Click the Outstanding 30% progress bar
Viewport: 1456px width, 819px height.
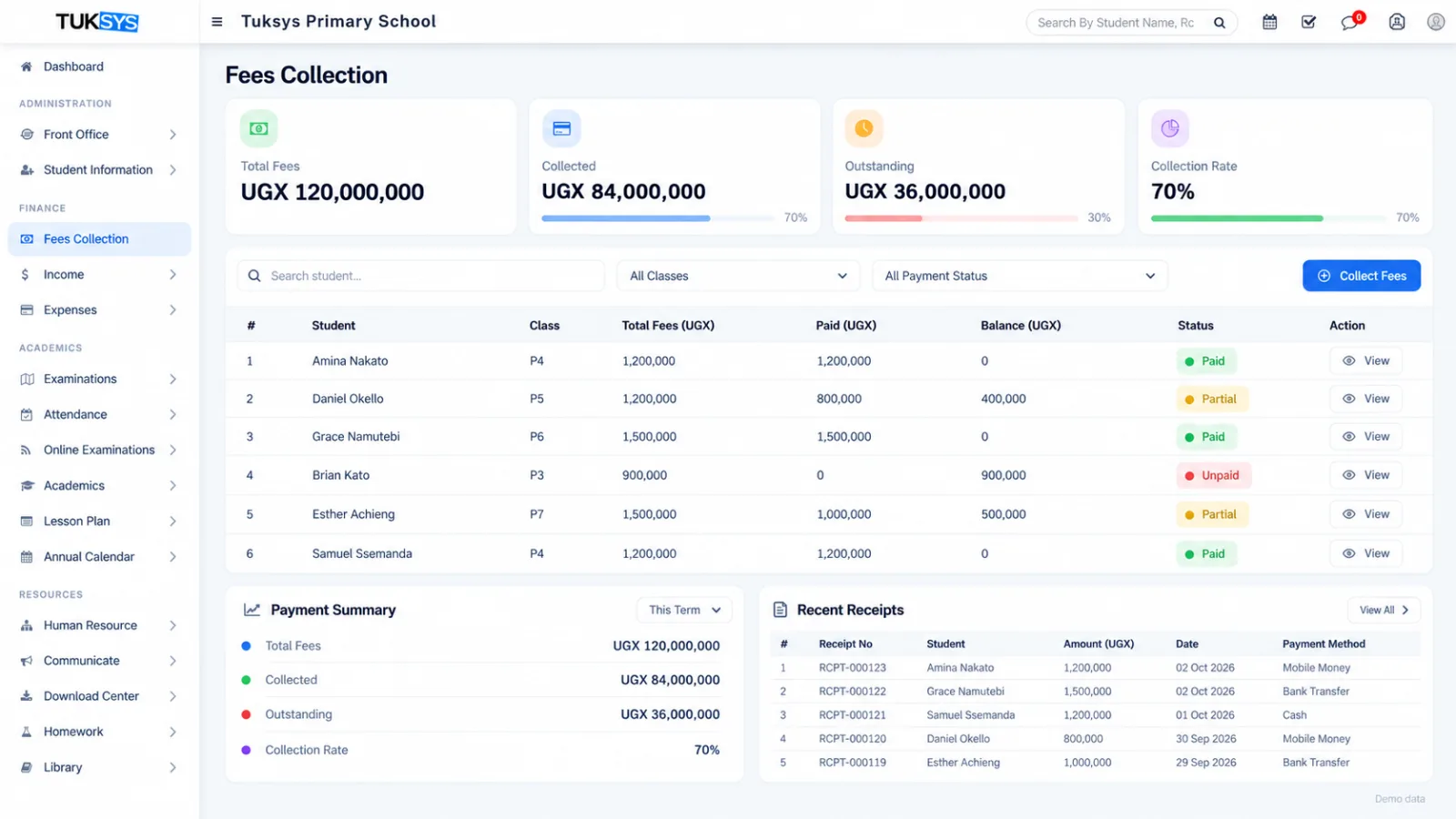pos(962,218)
